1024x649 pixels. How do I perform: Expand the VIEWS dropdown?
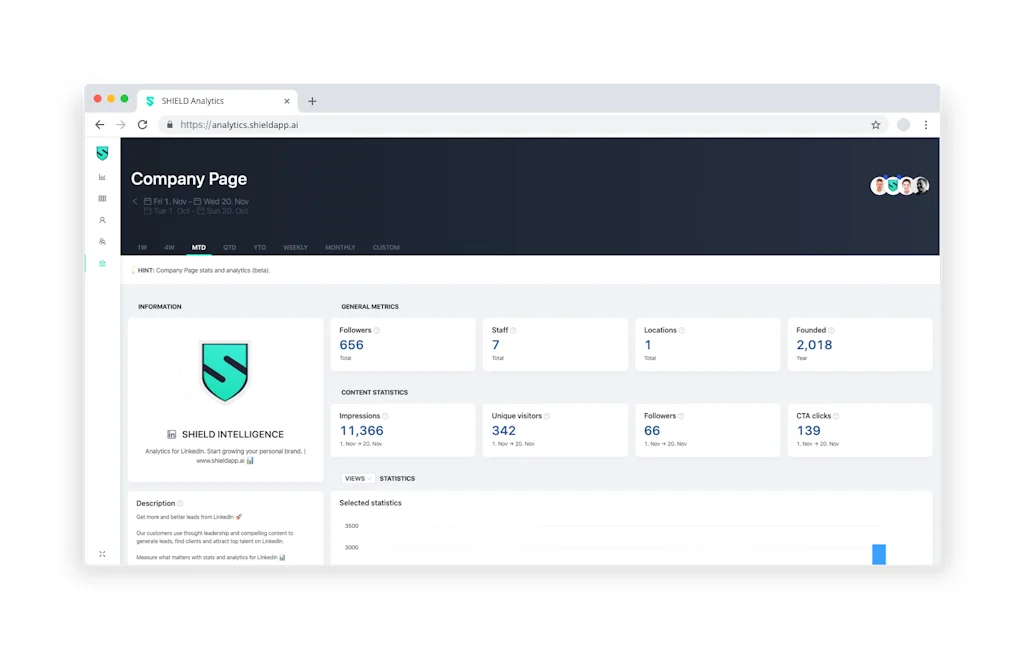pos(358,479)
